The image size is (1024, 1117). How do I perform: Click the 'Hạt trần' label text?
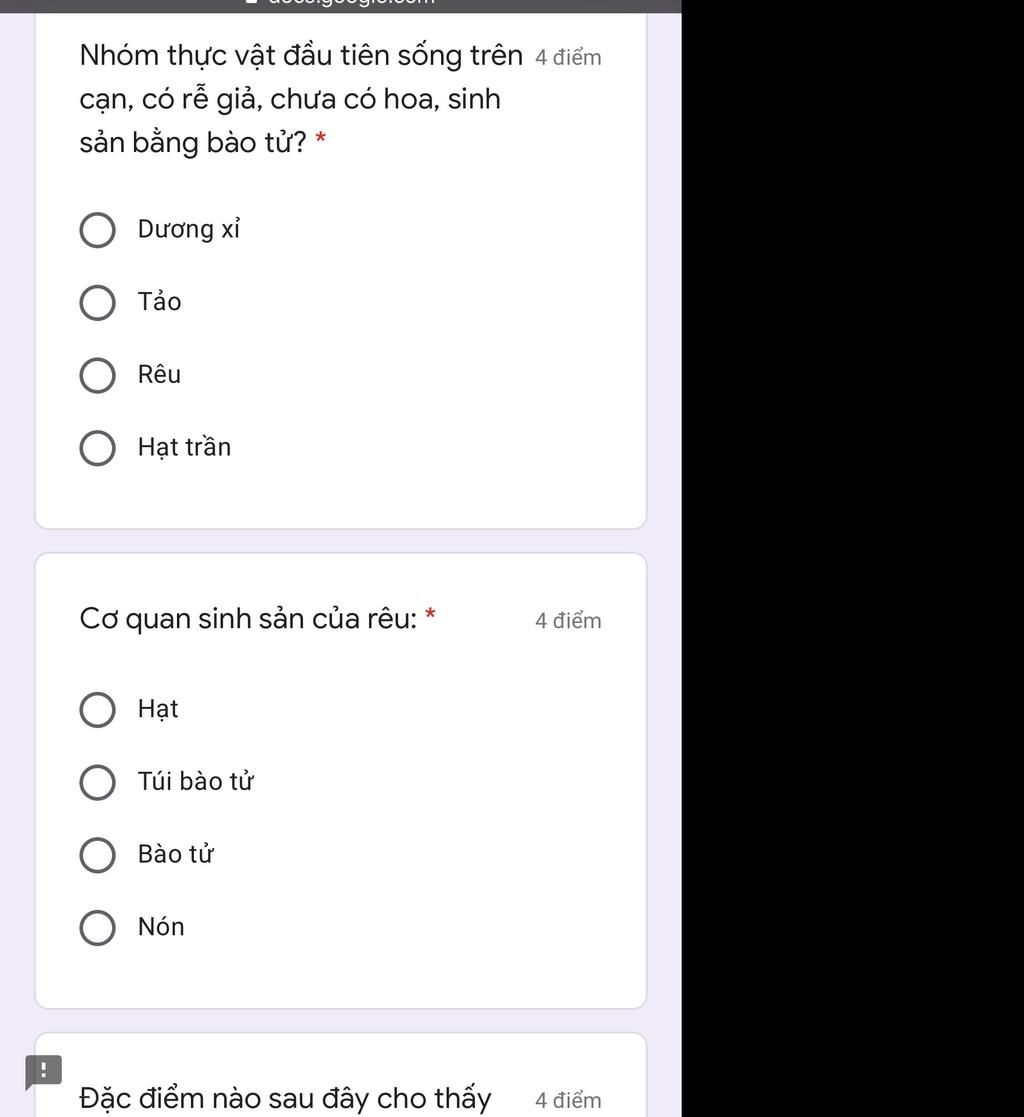pos(184,447)
